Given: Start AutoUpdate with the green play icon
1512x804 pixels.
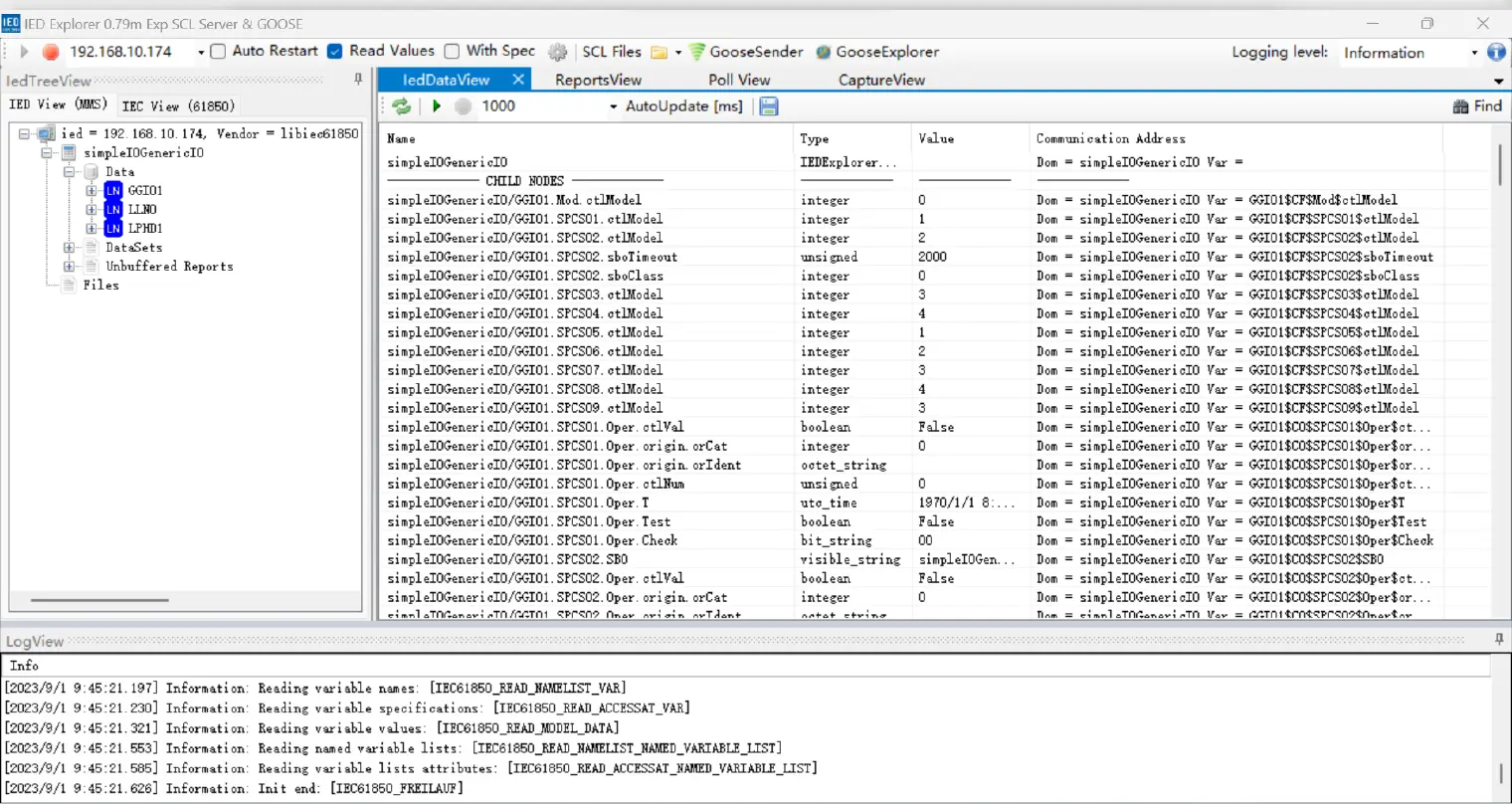Looking at the screenshot, I should [437, 106].
